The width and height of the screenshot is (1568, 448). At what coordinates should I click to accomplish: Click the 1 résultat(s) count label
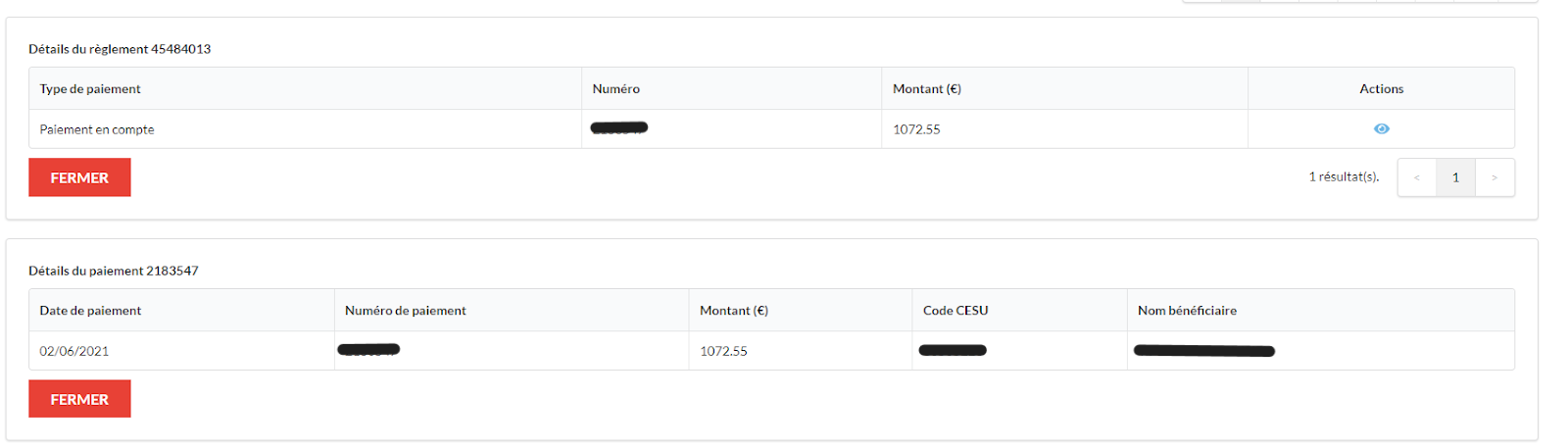1344,176
